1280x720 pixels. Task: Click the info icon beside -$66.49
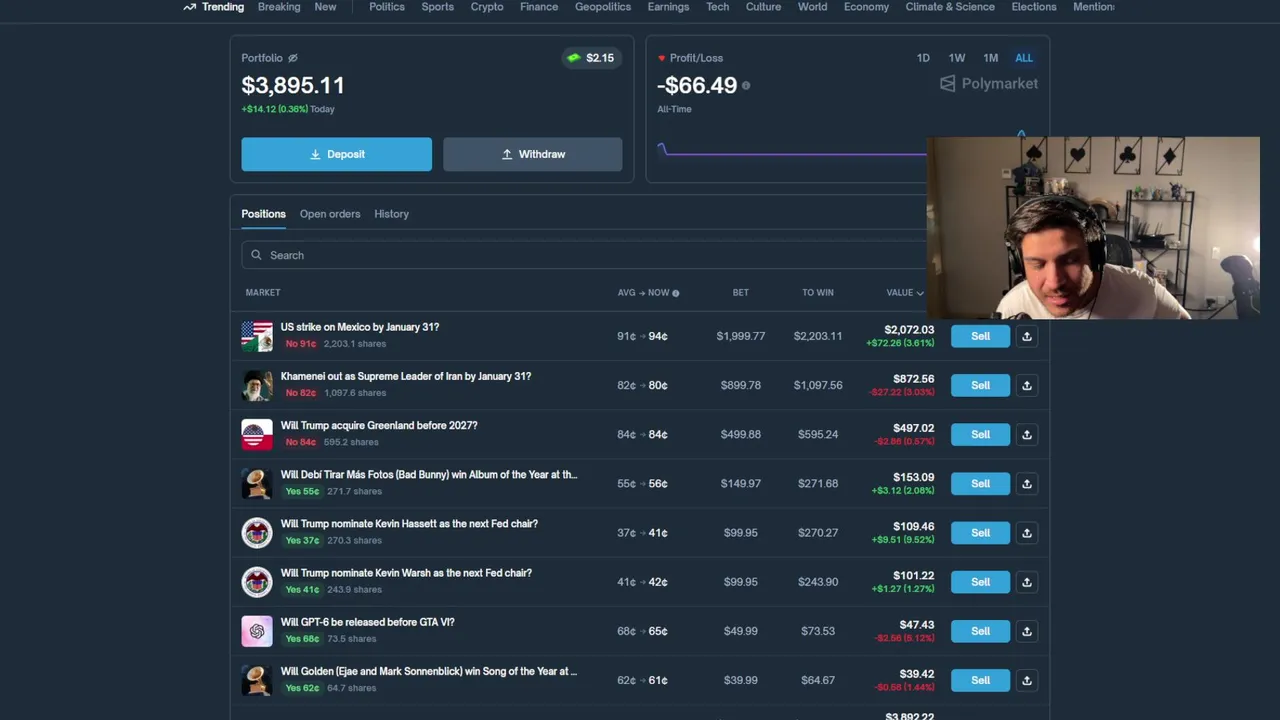[746, 86]
